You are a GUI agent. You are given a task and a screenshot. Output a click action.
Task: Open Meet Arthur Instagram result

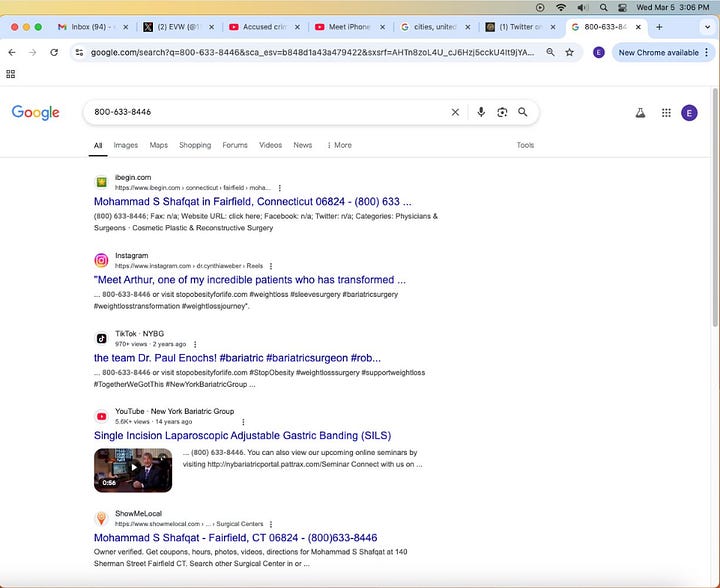point(250,280)
